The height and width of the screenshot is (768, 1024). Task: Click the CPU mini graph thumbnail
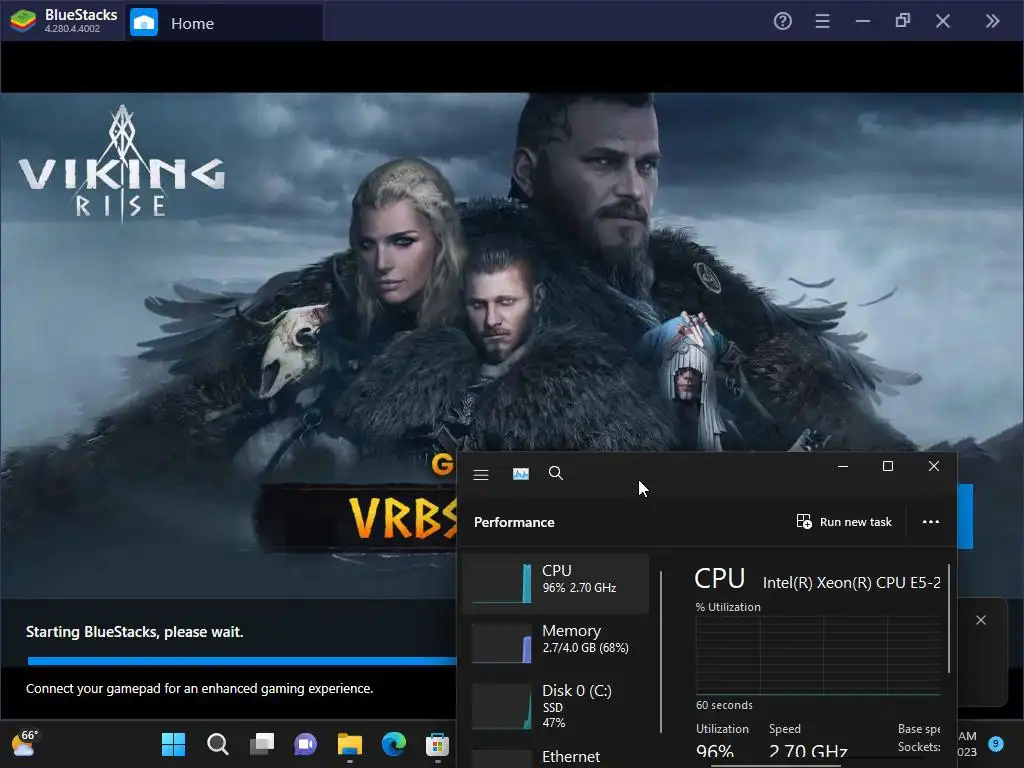(x=501, y=583)
